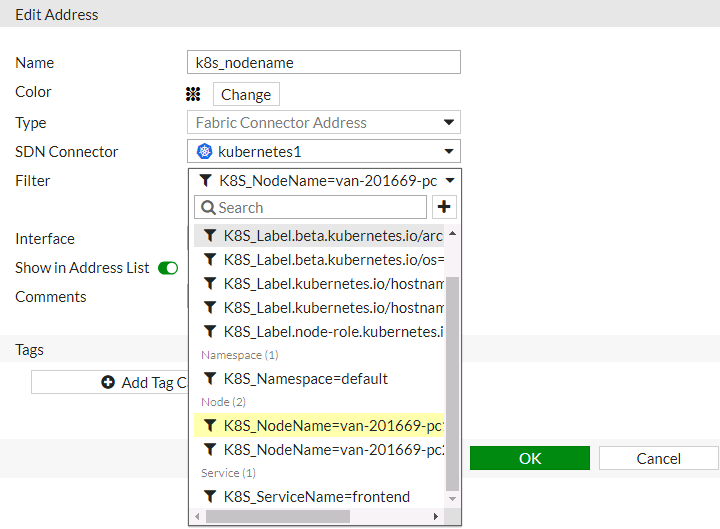This screenshot has height=529, width=720.
Task: Select K8S_Namespace=default filter option
Action: [x=305, y=379]
